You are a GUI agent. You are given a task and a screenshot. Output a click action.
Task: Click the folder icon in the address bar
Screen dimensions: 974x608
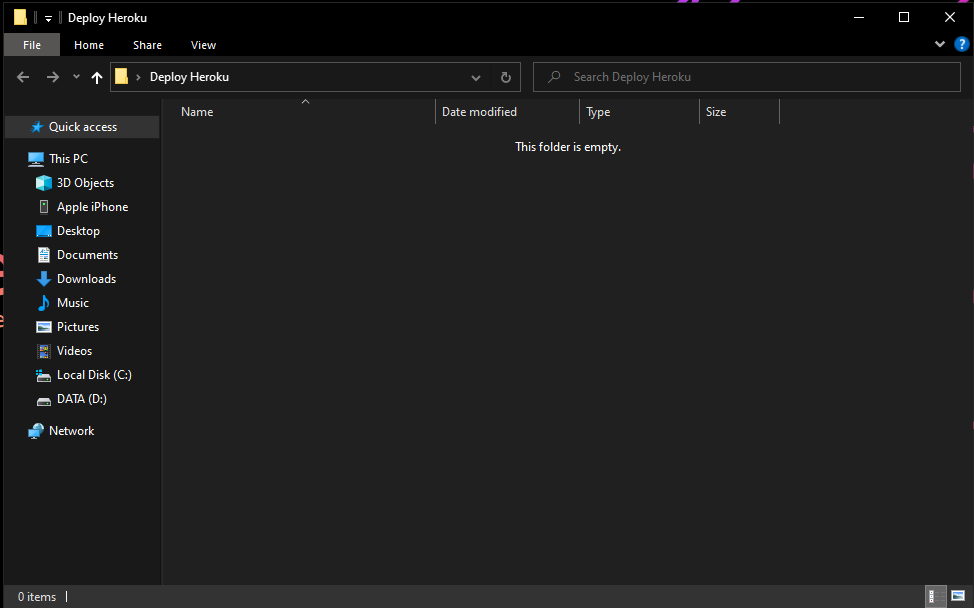pos(122,77)
